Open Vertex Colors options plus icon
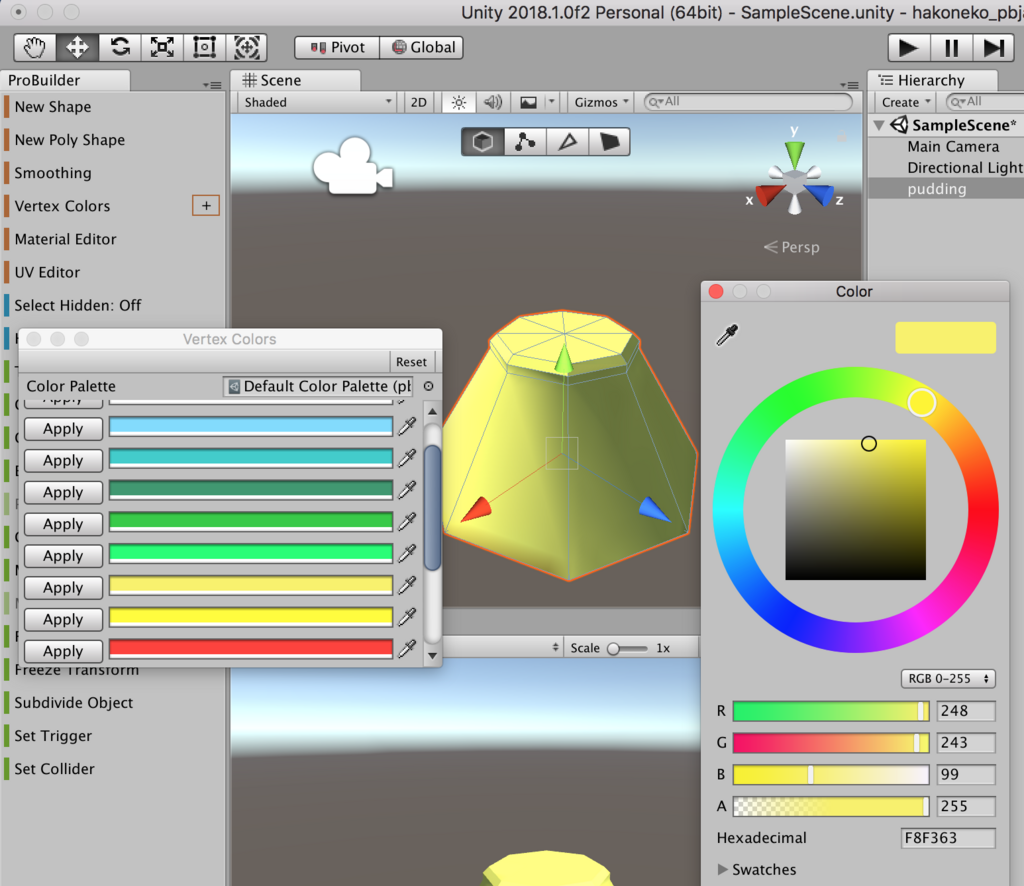This screenshot has width=1024, height=886. [206, 206]
